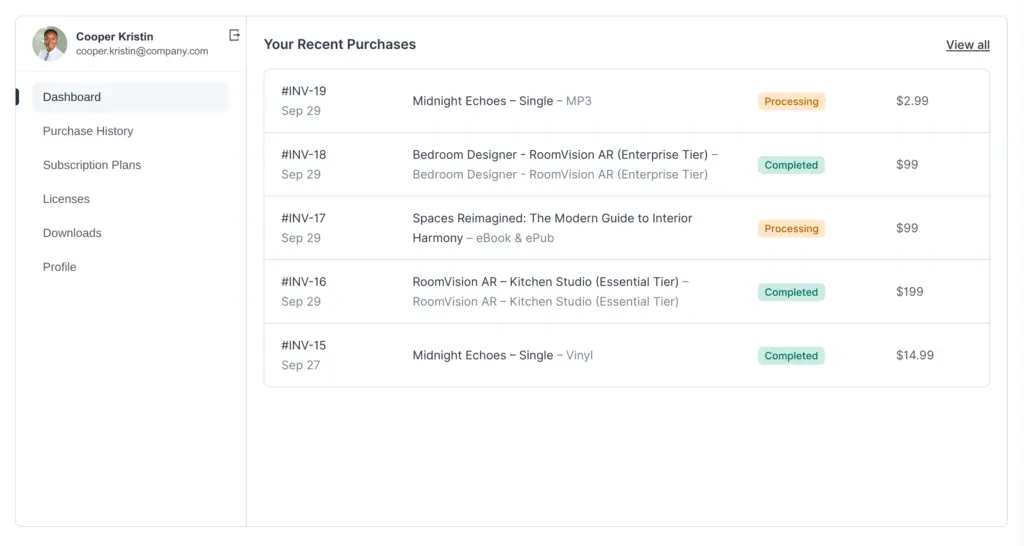The image size is (1024, 546).
Task: Click the logout icon beside Cooper Kristin
Action: (234, 35)
